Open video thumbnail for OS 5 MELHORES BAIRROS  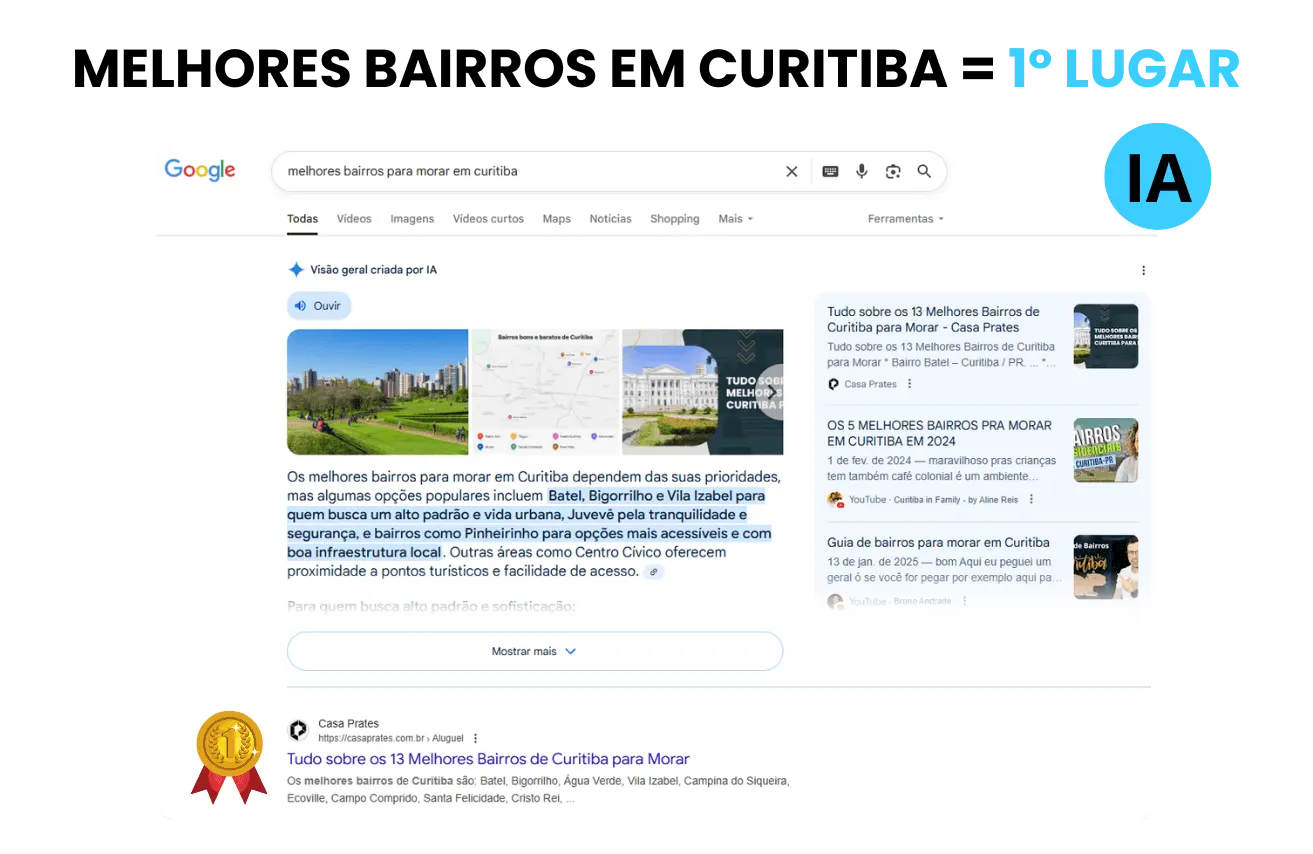click(x=1106, y=450)
